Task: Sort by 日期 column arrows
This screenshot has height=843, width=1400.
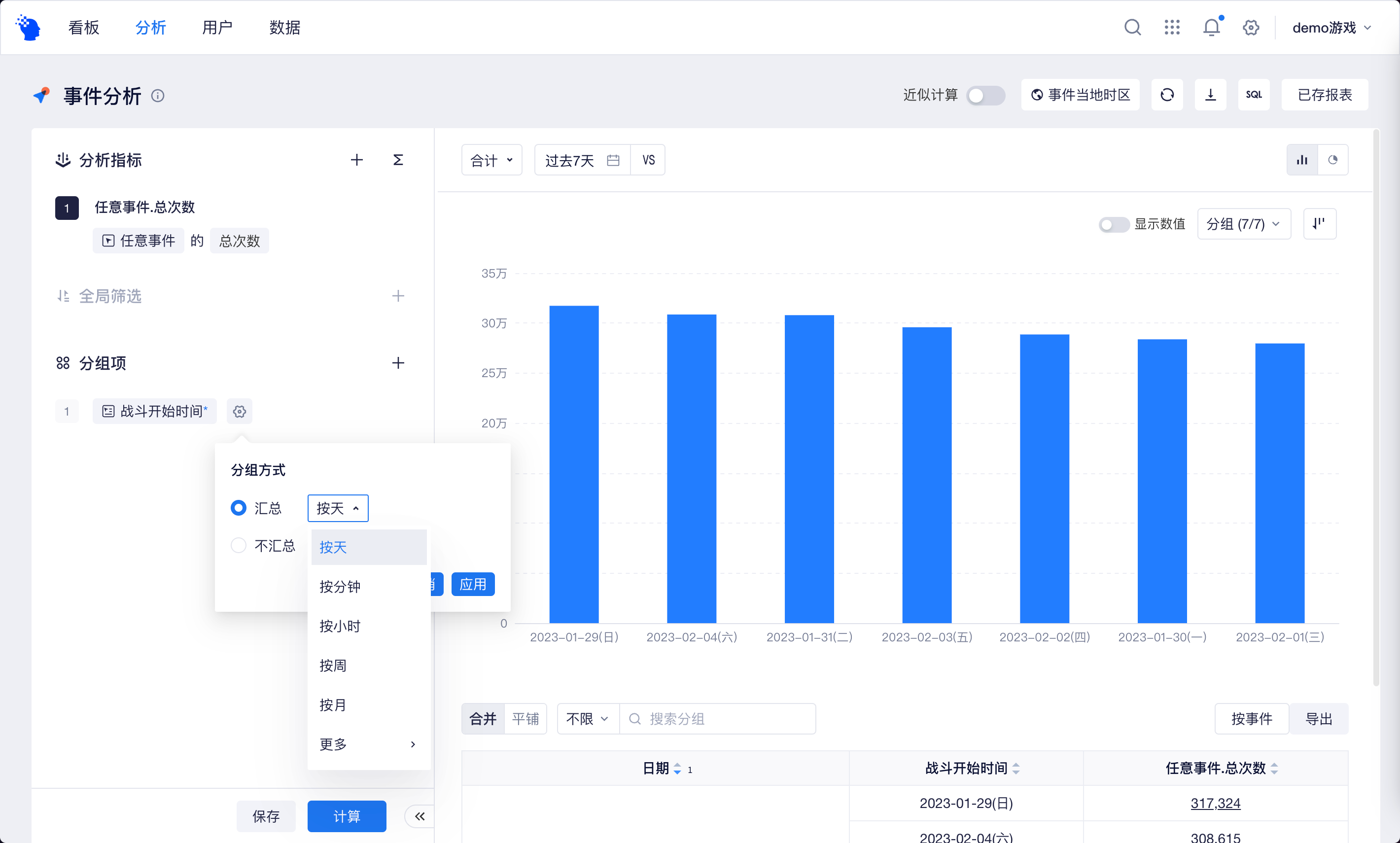Action: pos(677,769)
